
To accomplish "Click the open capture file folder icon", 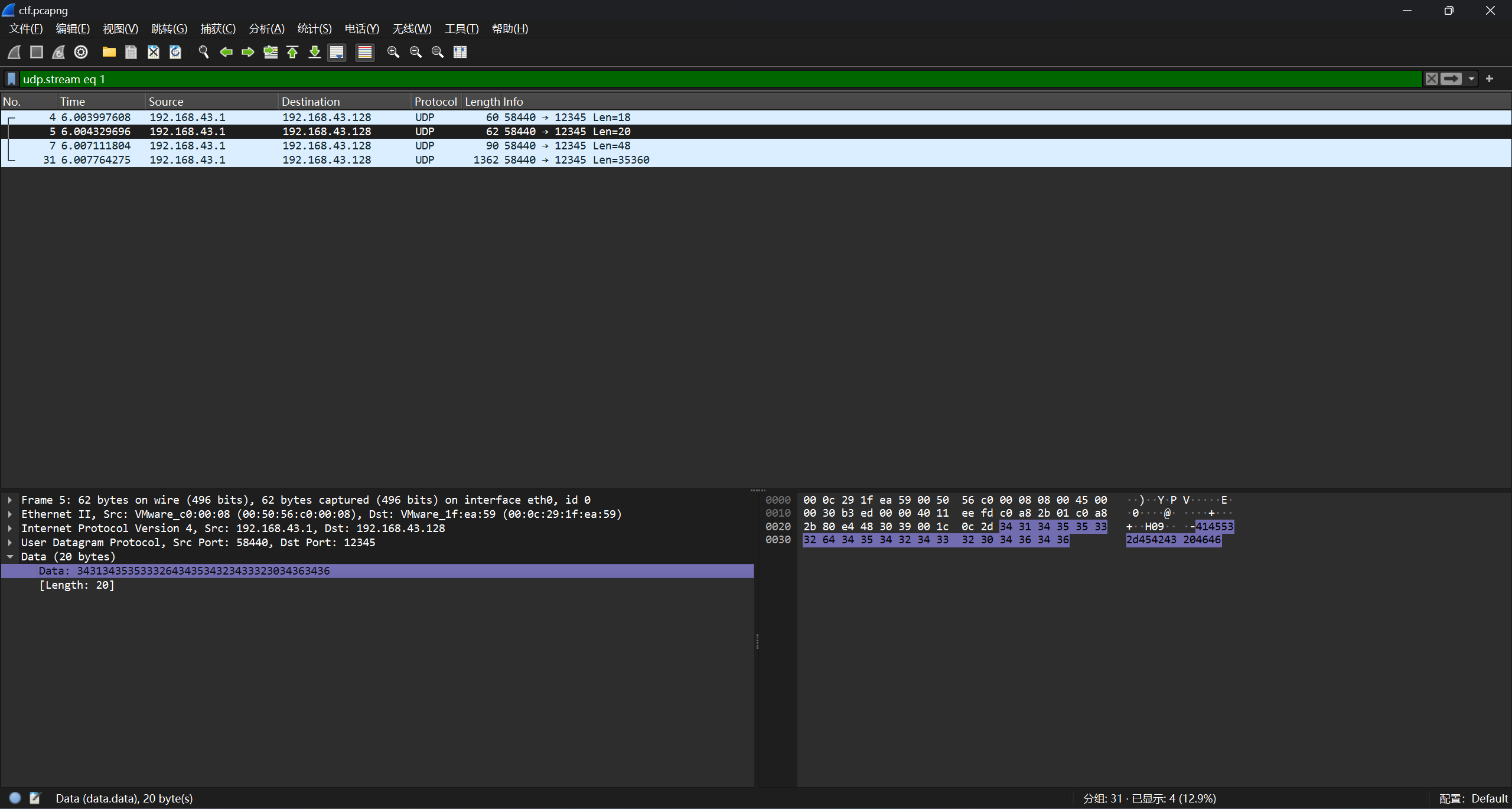I will coord(109,52).
